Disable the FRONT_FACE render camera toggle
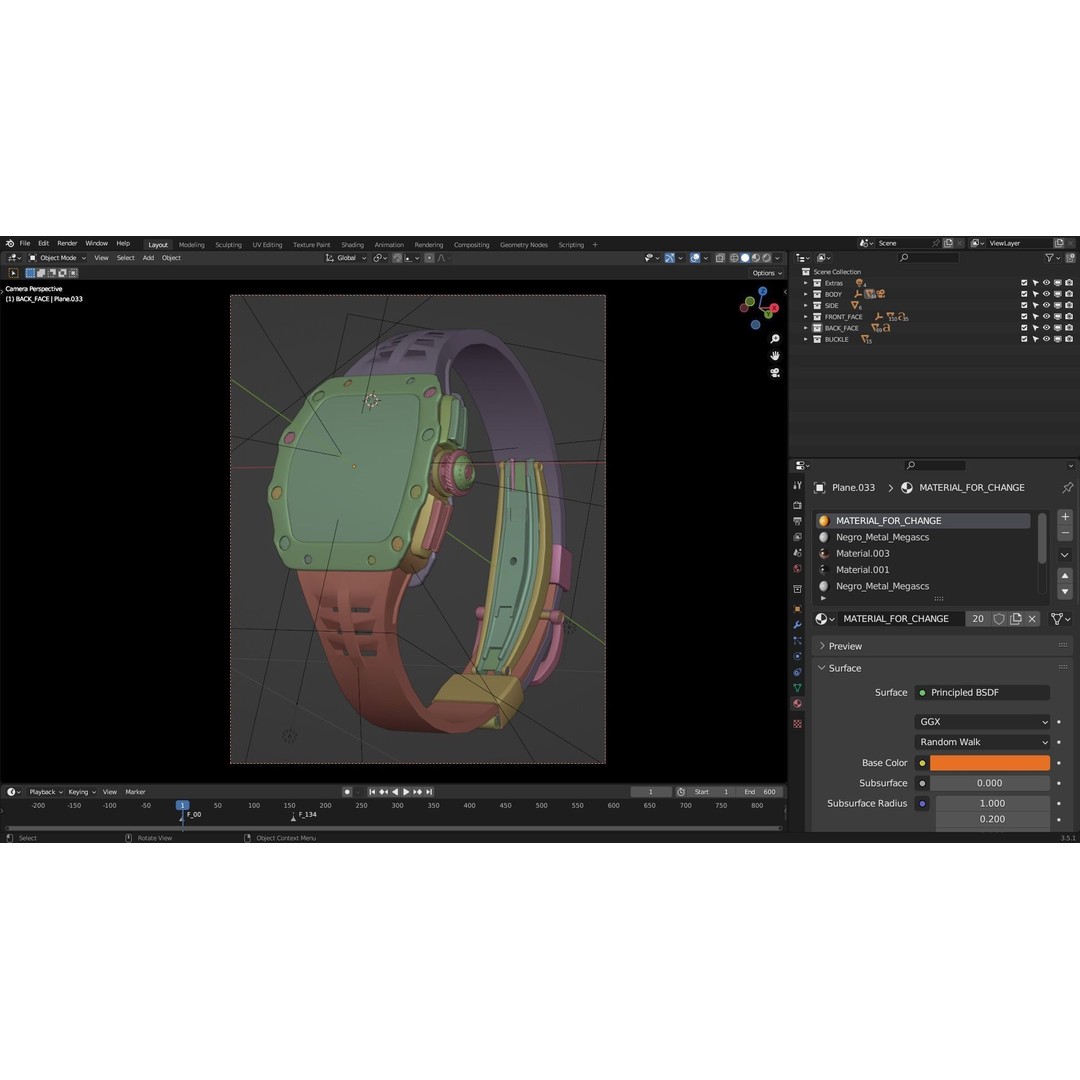Image resolution: width=1080 pixels, height=1080 pixels. point(1068,316)
